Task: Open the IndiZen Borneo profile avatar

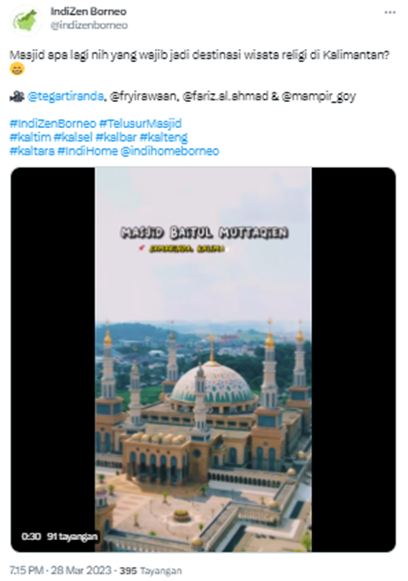Action: (26, 21)
